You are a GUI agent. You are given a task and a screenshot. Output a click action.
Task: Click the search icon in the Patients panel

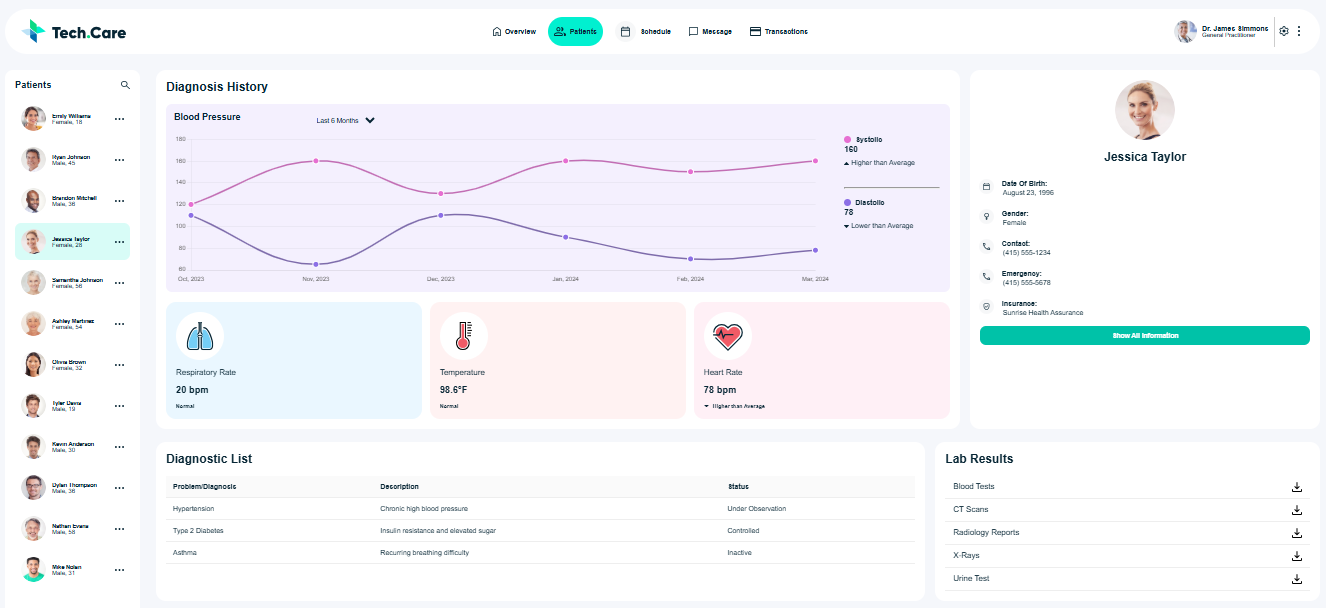[125, 85]
